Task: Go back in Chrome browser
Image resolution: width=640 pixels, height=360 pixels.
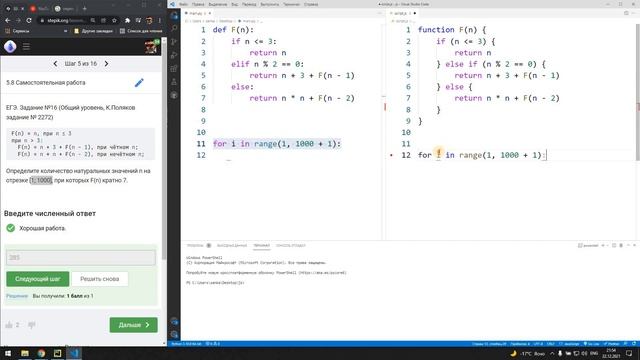Action: point(8,20)
